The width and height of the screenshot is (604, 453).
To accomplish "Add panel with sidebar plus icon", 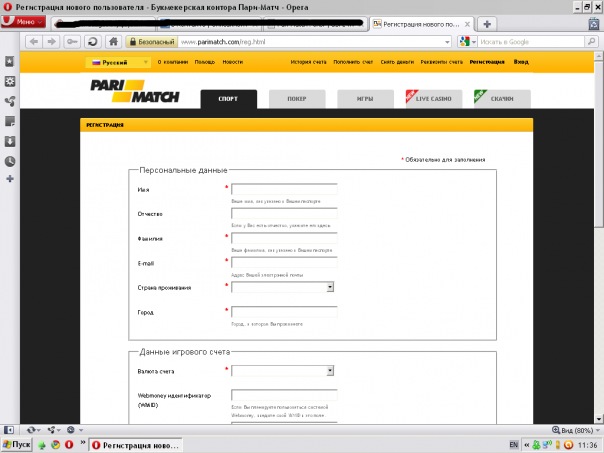I will coord(10,179).
